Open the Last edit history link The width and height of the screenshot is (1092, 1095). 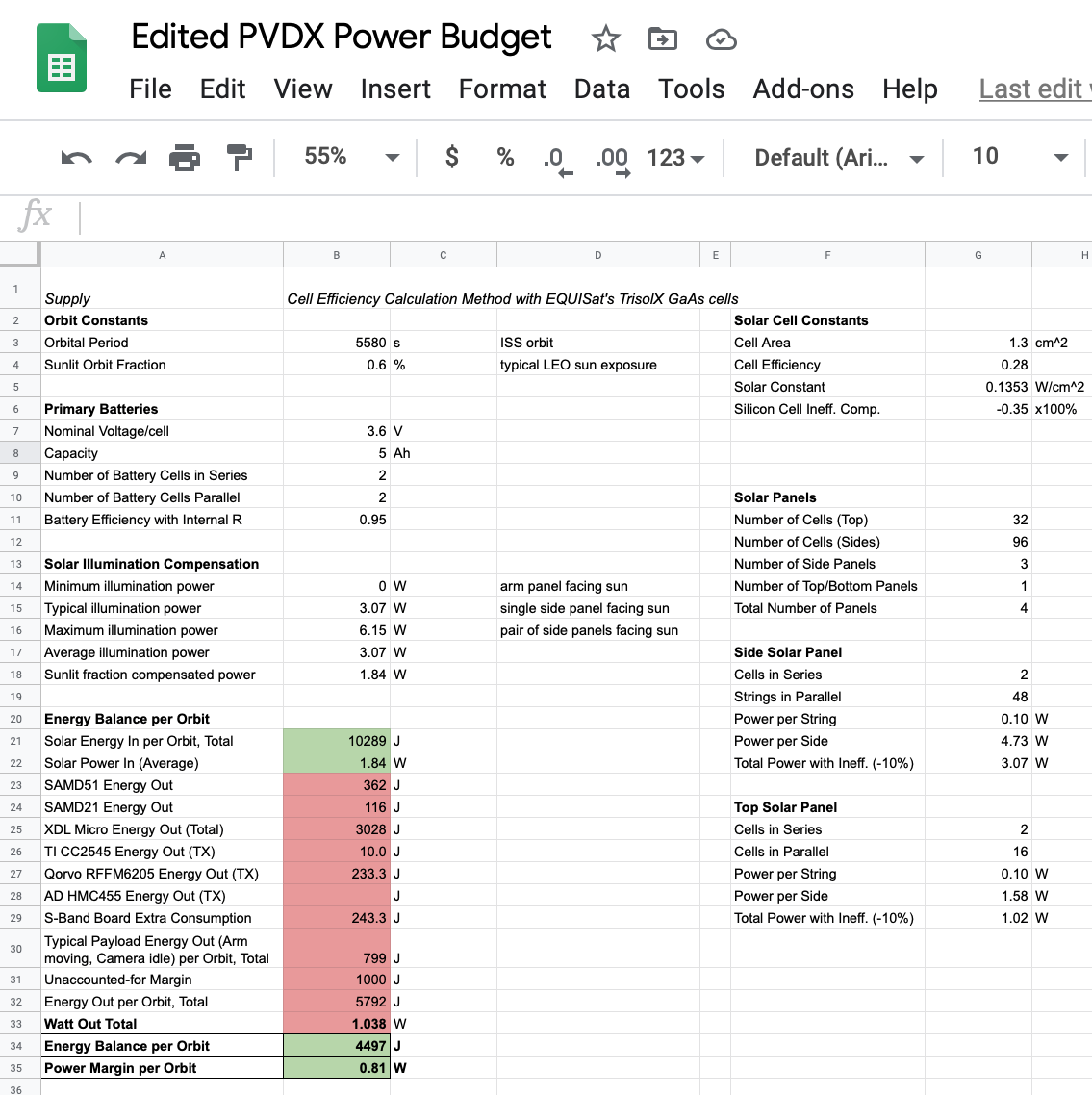(x=1033, y=89)
